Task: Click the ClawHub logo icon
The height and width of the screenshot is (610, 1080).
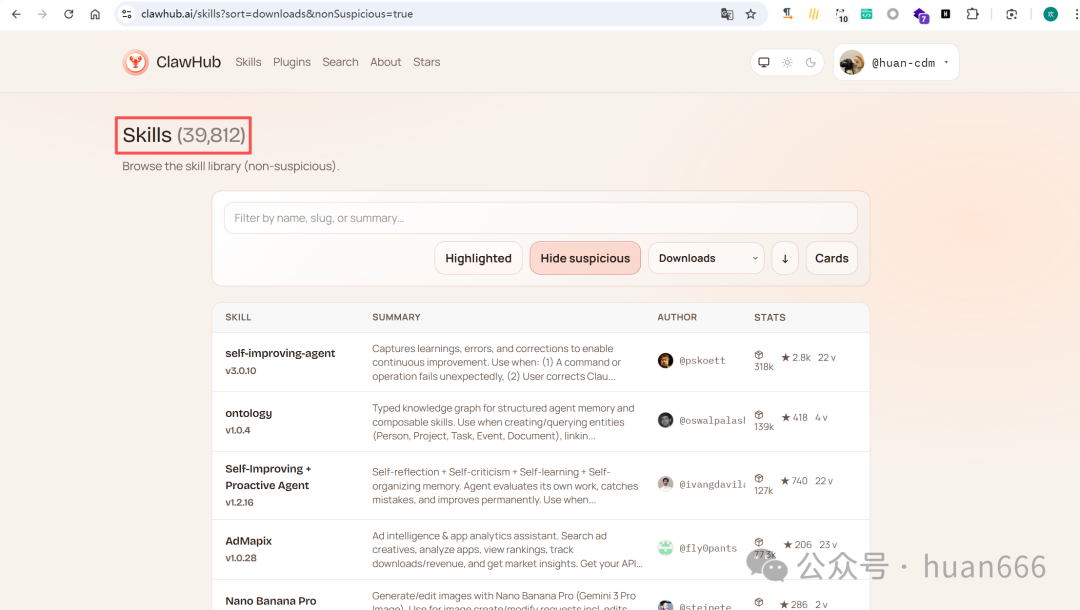Action: click(x=135, y=62)
